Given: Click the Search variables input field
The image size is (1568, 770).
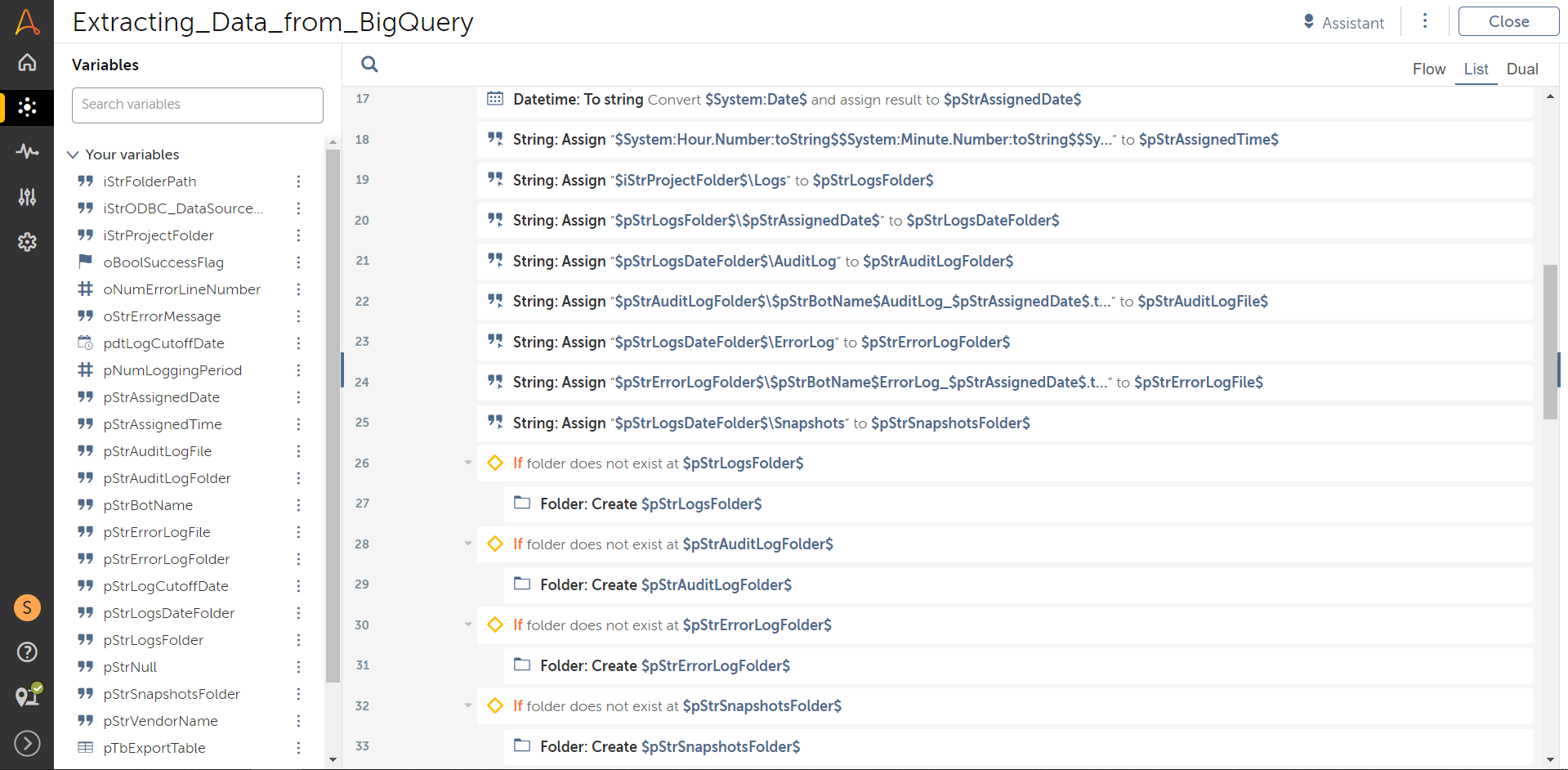Looking at the screenshot, I should (197, 105).
